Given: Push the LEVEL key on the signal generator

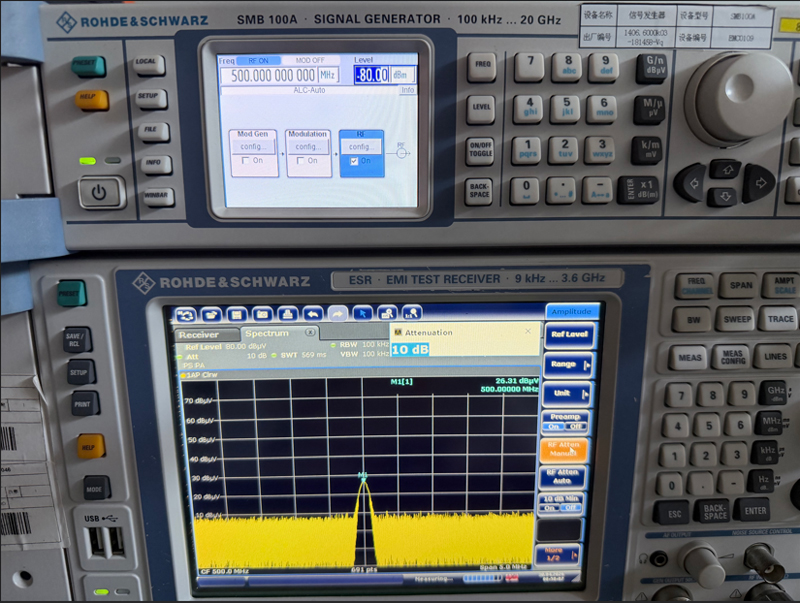Looking at the screenshot, I should (481, 108).
